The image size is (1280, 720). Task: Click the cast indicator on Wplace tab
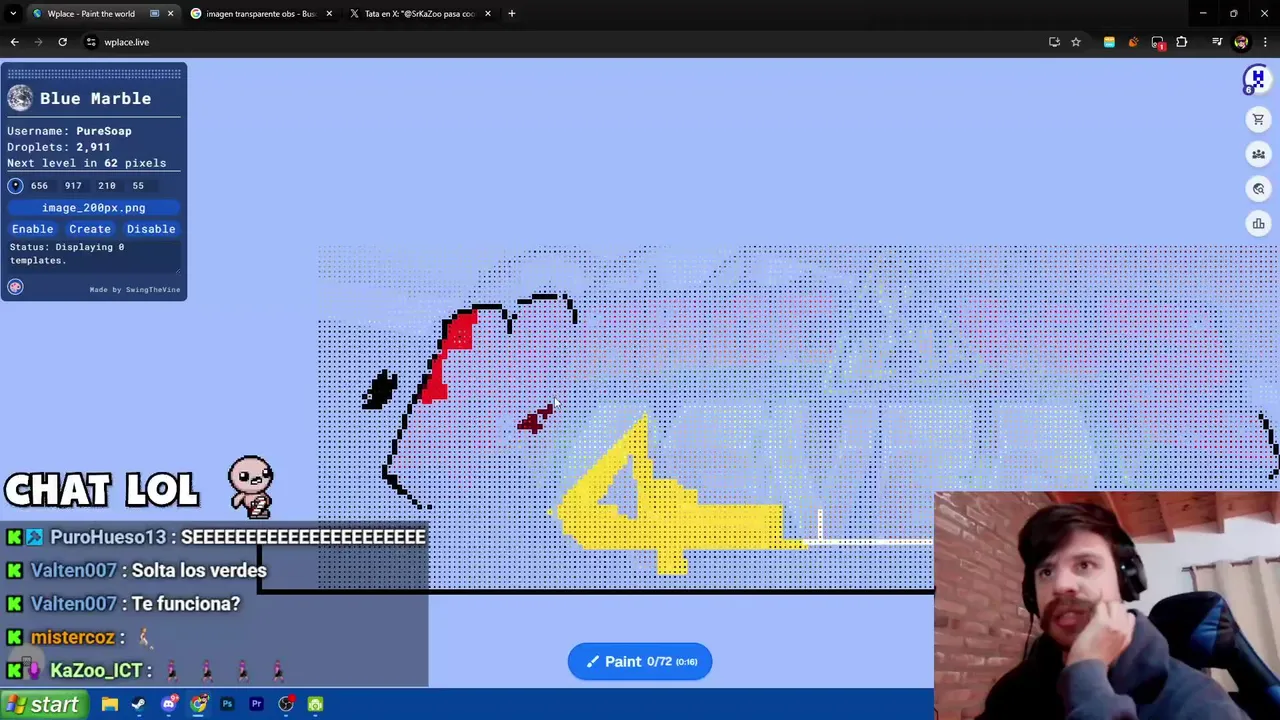pyautogui.click(x=154, y=14)
